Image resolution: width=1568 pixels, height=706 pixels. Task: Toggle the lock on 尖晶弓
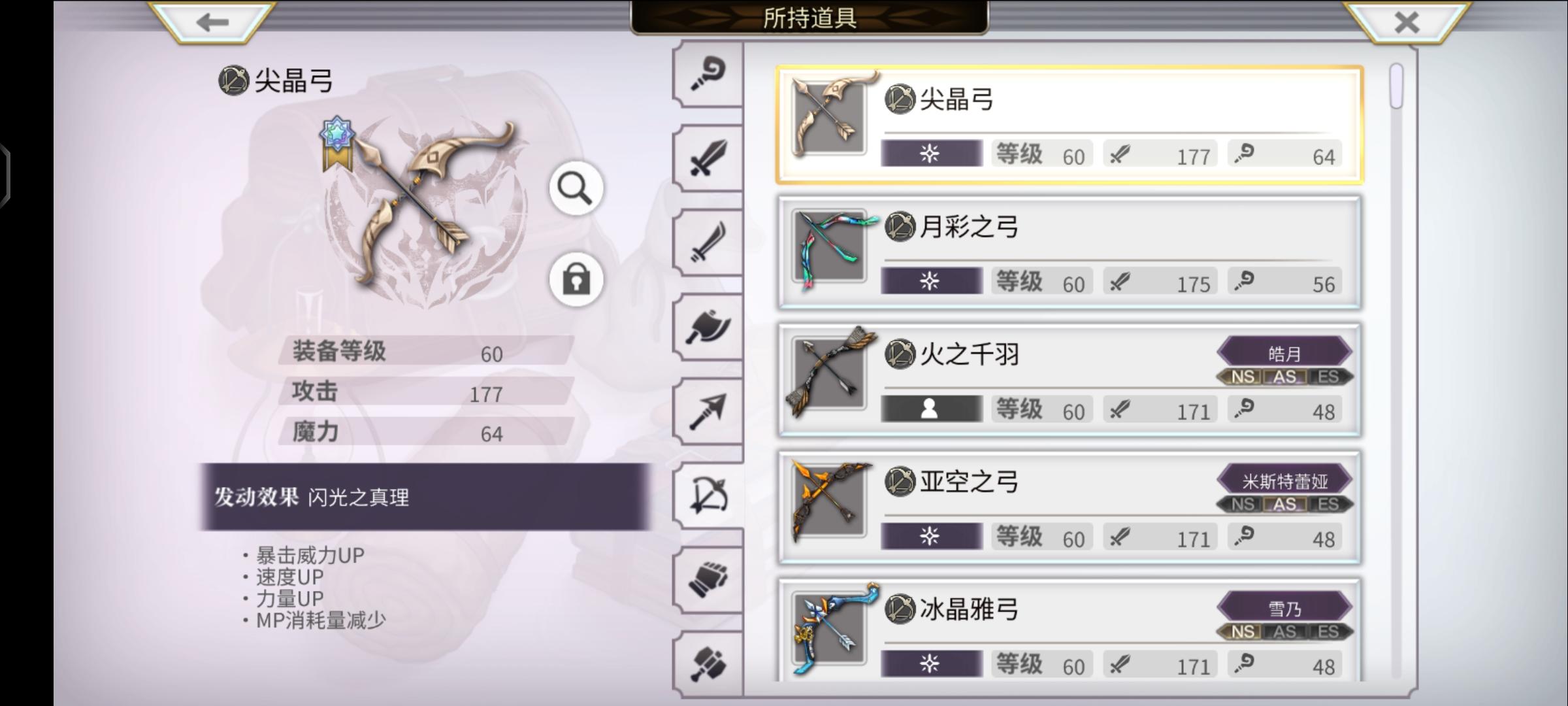[x=576, y=280]
